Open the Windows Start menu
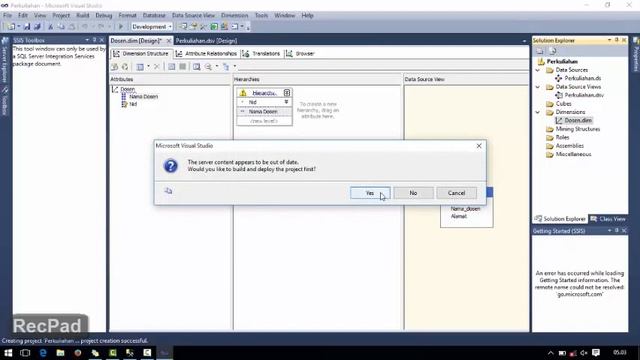This screenshot has width=640, height=360. pyautogui.click(x=8, y=353)
